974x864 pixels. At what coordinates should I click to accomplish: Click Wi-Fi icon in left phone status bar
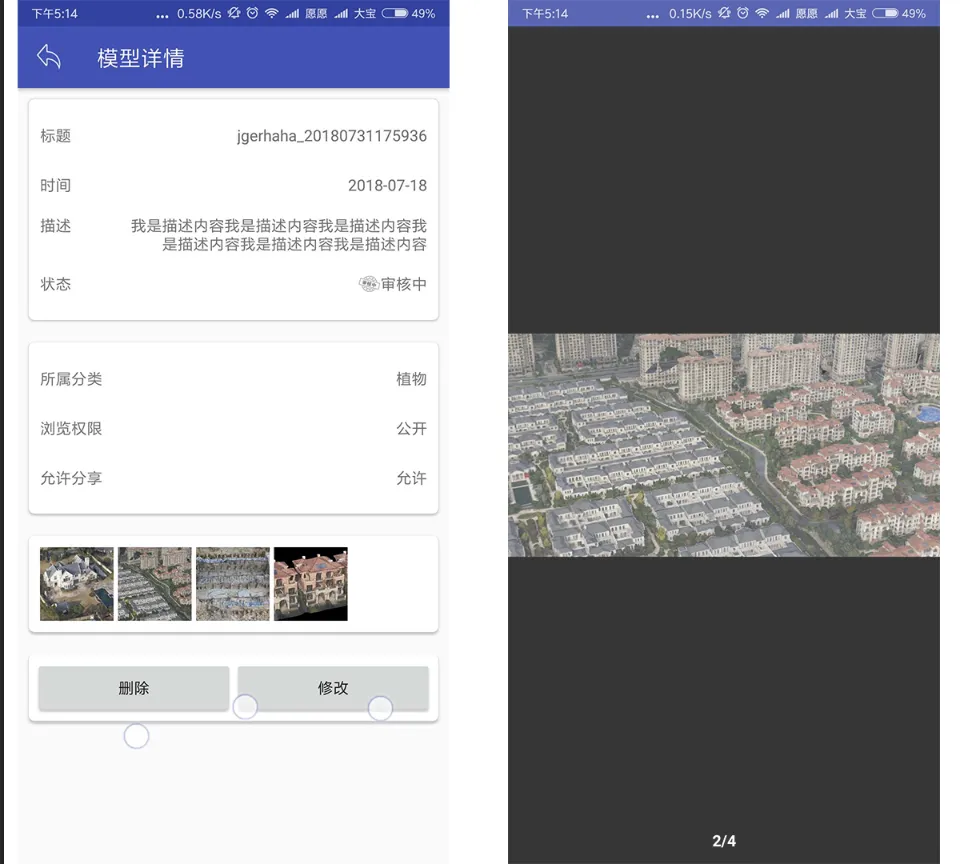[x=271, y=13]
